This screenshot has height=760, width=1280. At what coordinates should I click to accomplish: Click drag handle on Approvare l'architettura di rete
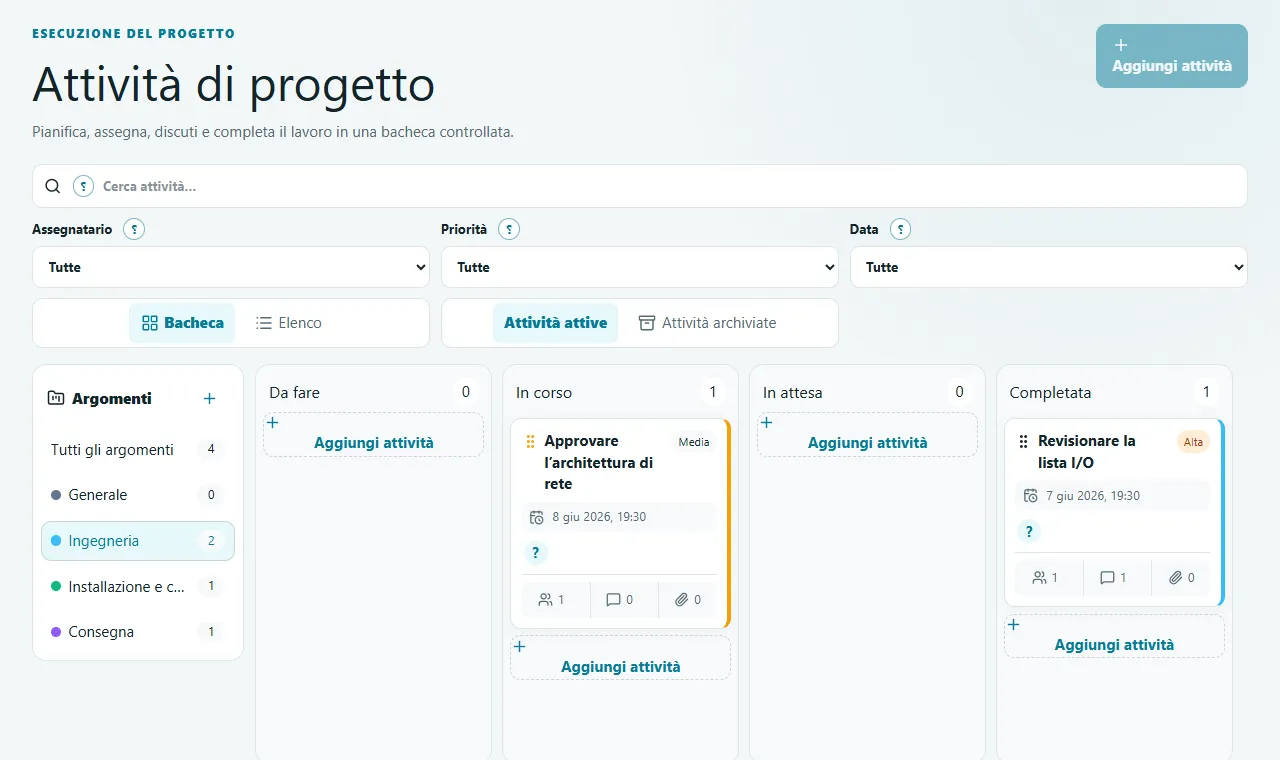[531, 441]
